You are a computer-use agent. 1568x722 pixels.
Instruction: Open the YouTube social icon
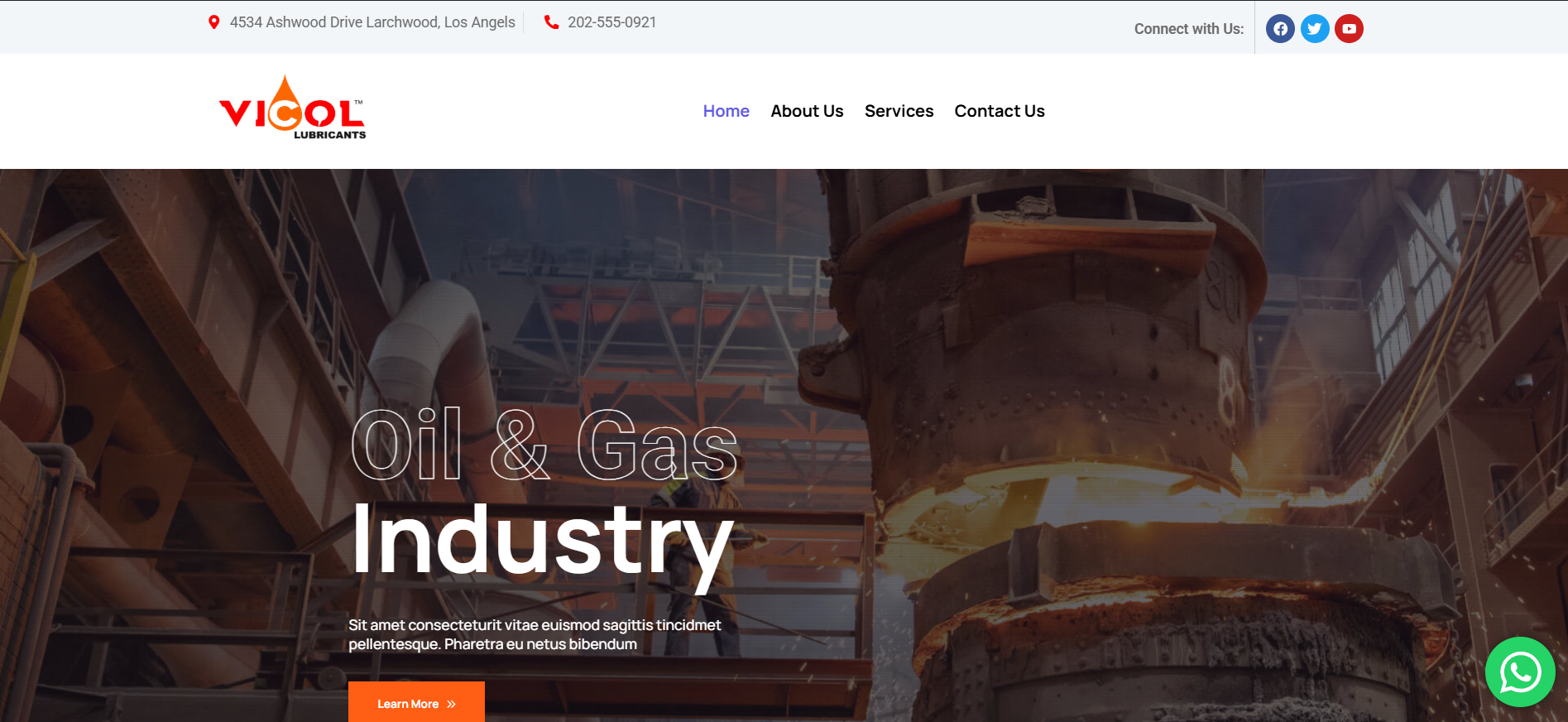pyautogui.click(x=1350, y=29)
